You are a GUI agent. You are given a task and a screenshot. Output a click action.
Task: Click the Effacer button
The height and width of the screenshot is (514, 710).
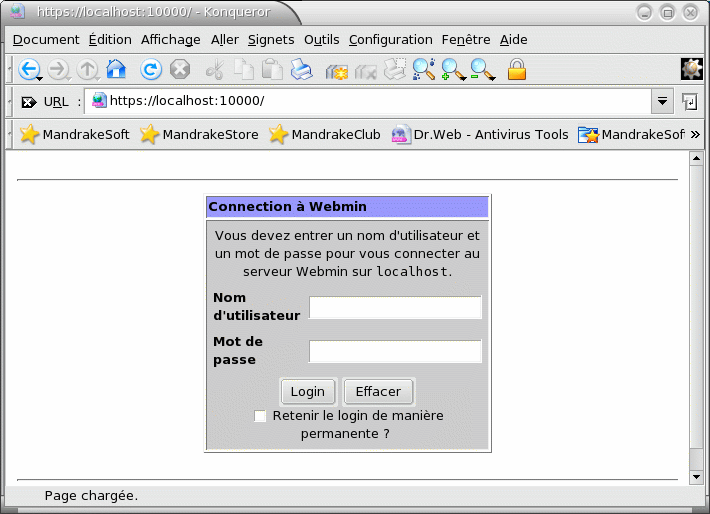coord(379,392)
